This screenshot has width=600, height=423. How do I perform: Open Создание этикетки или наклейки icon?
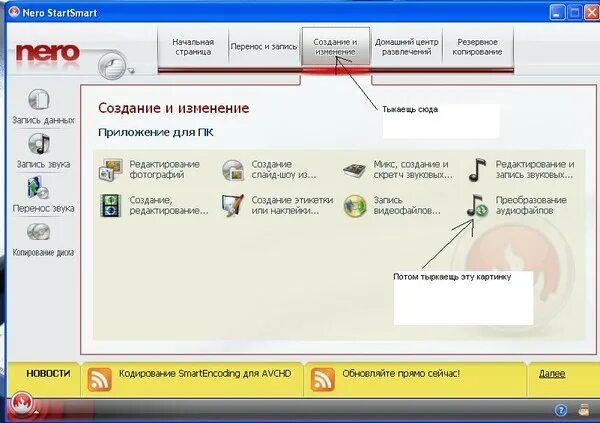232,206
